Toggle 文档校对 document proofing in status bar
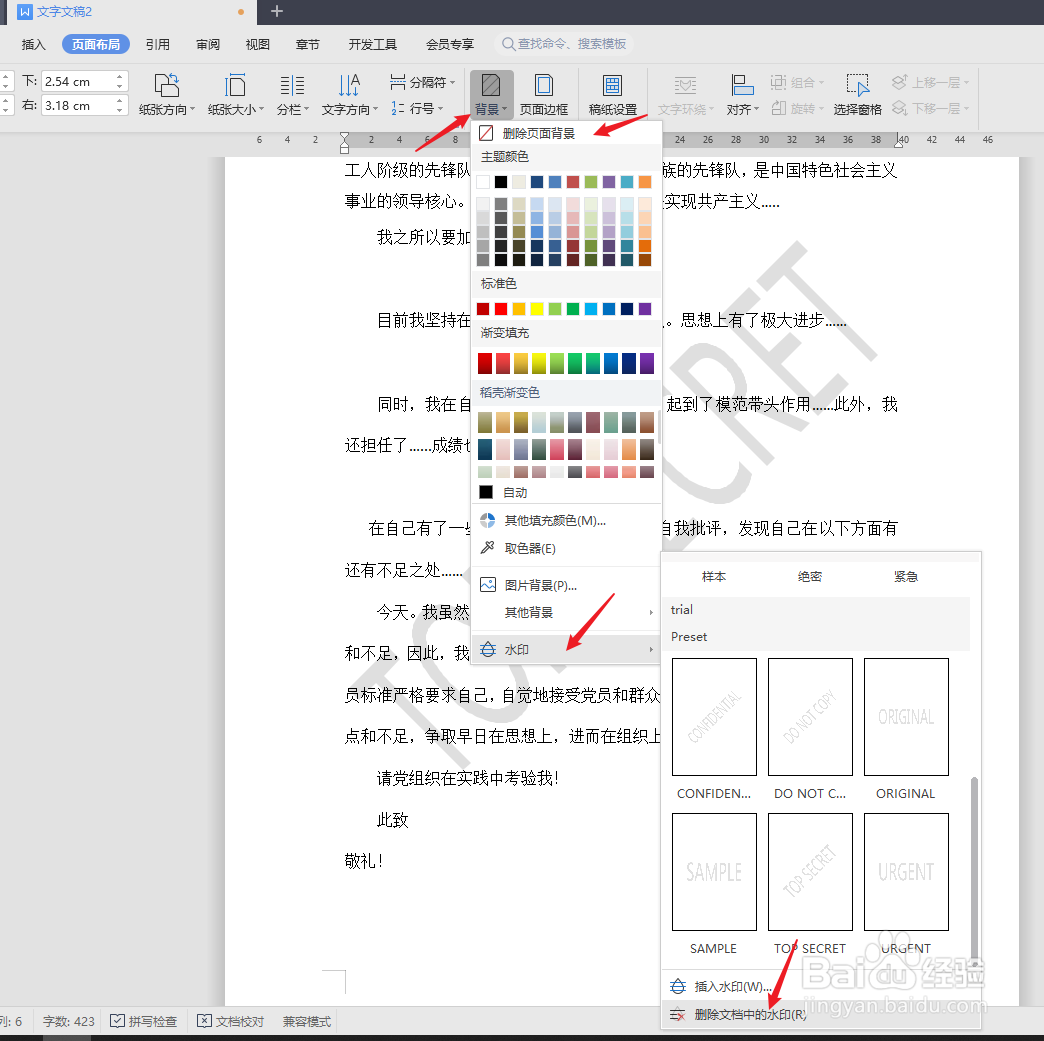This screenshot has height=1041, width=1044. [x=230, y=1021]
